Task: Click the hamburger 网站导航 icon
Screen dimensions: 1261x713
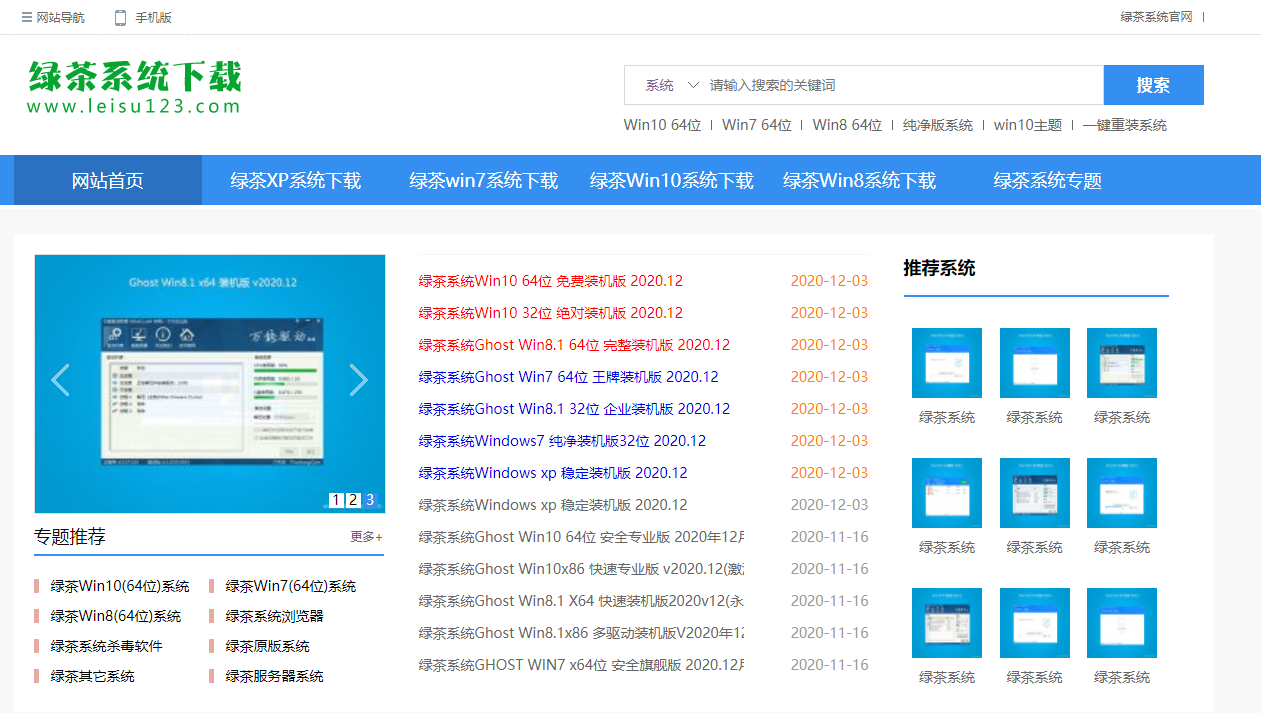Action: coord(27,18)
